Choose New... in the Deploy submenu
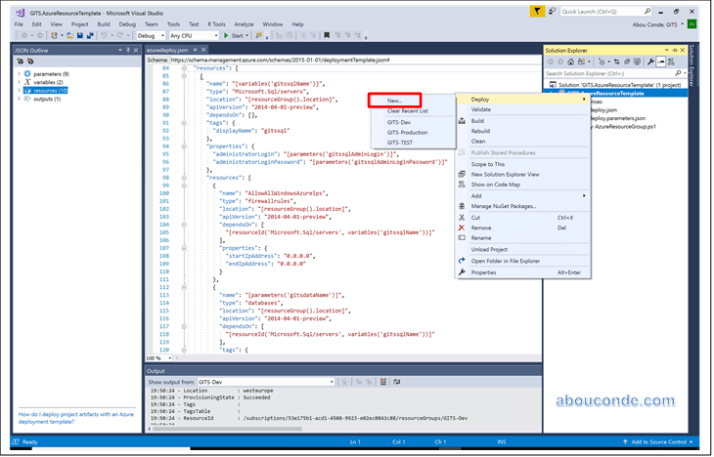Image resolution: width=714 pixels, height=457 pixels. pyautogui.click(x=394, y=100)
